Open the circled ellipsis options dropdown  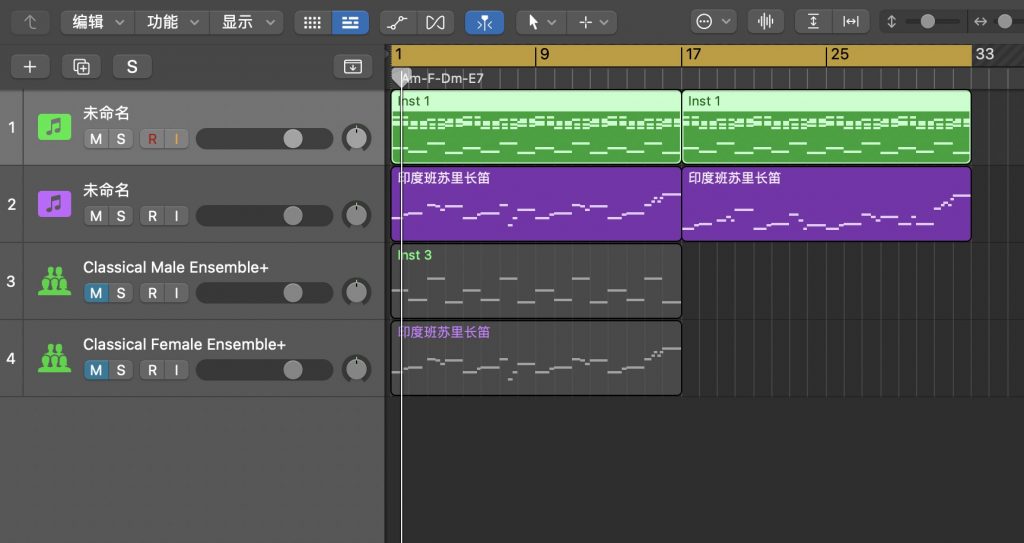coord(713,22)
